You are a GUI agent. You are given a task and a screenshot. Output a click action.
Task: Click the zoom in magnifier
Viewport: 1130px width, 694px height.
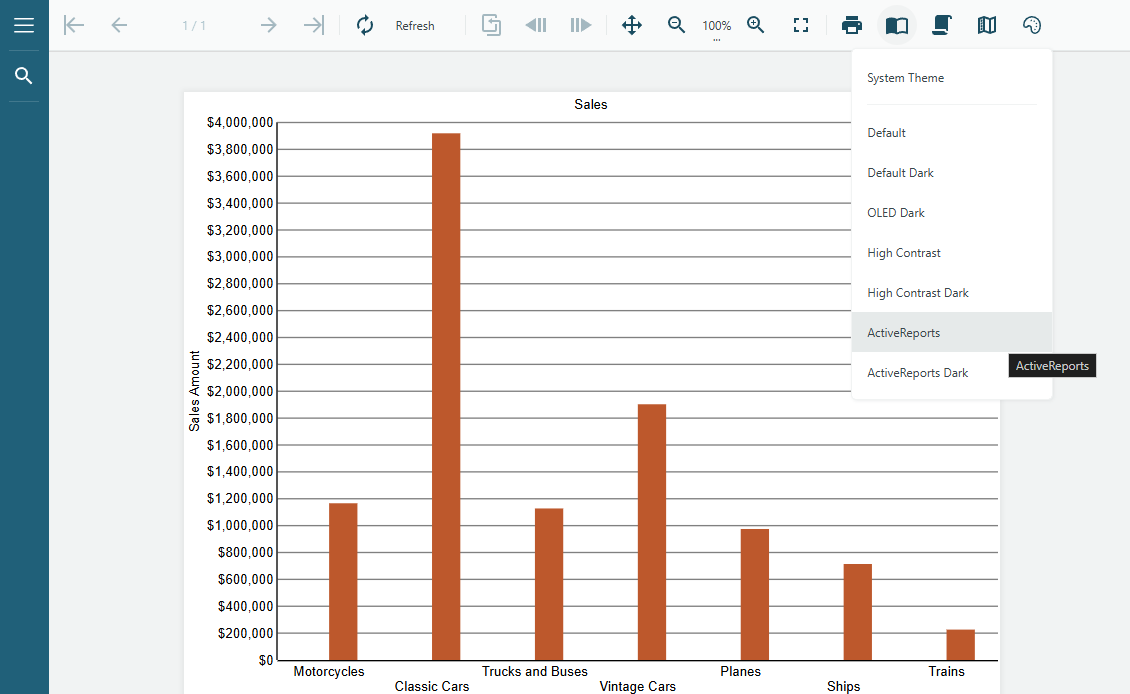(x=756, y=25)
